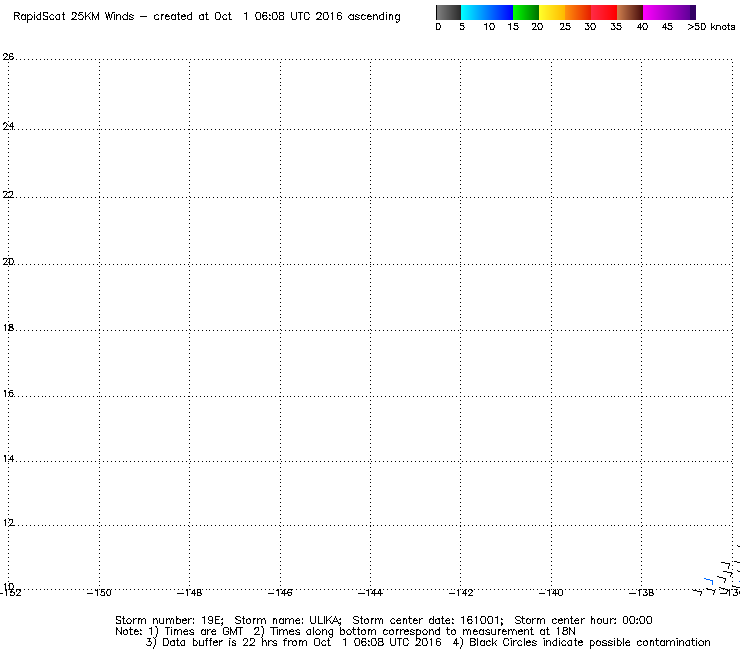The height and width of the screenshot is (650, 740).
Task: Click the longitude label -138
Action: [641, 593]
